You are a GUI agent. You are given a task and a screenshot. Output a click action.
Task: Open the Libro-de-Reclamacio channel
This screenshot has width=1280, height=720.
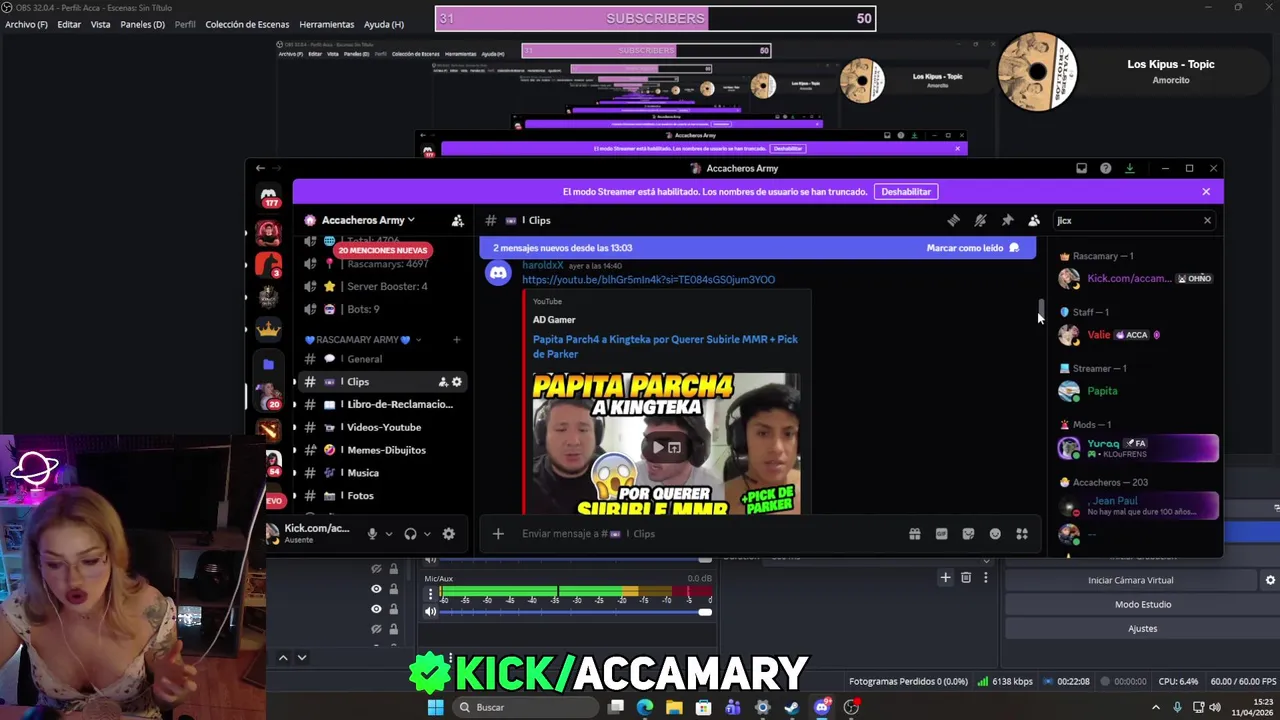pyautogui.click(x=385, y=405)
